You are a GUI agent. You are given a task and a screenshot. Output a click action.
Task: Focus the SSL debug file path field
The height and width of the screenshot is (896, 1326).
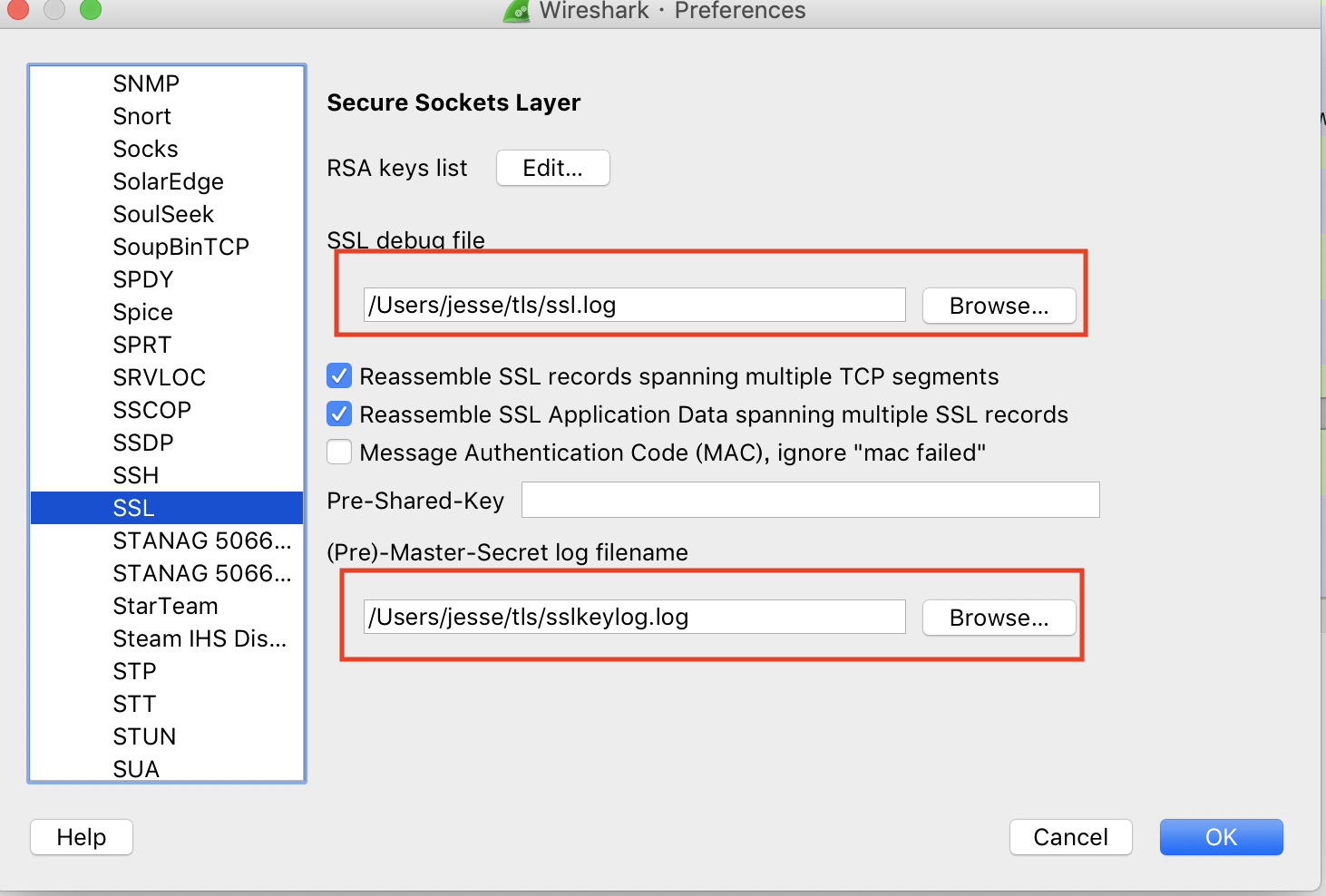tap(635, 305)
